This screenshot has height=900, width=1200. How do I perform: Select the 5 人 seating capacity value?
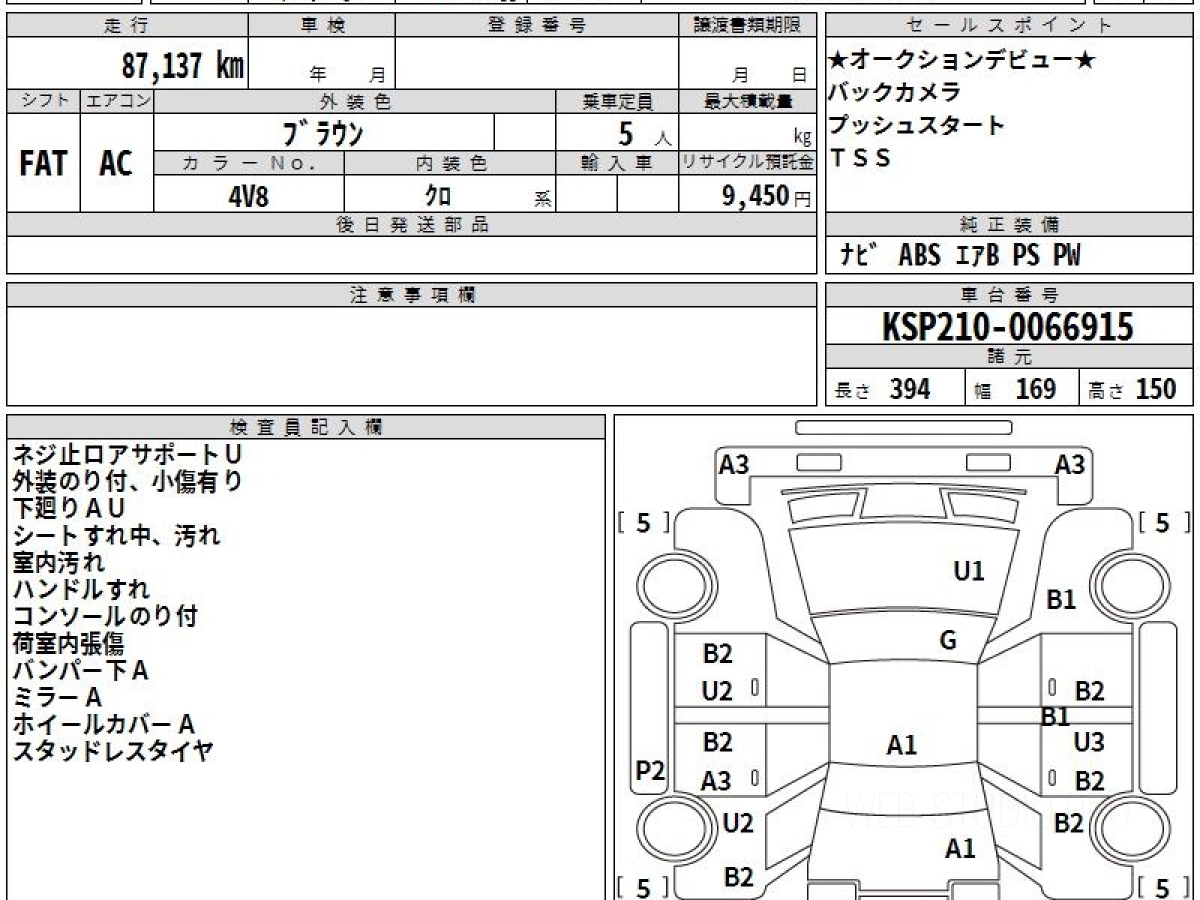click(x=644, y=133)
